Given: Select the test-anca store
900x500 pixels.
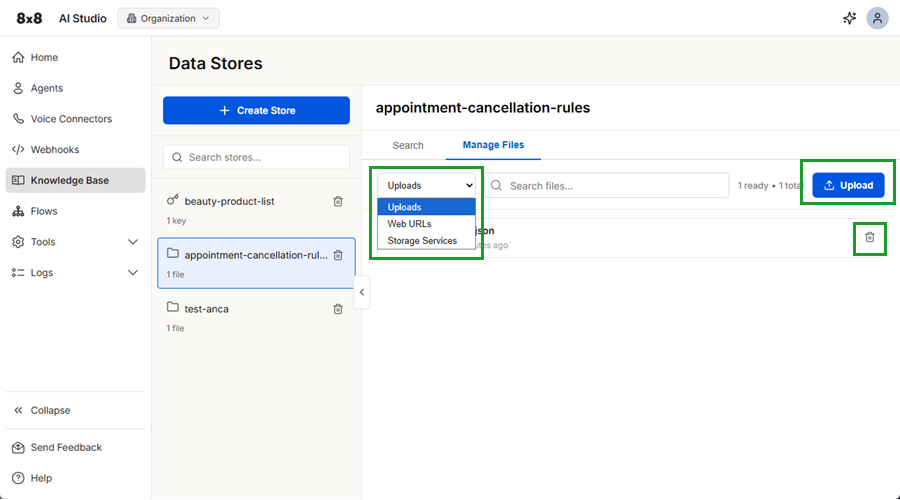Looking at the screenshot, I should click(x=256, y=317).
